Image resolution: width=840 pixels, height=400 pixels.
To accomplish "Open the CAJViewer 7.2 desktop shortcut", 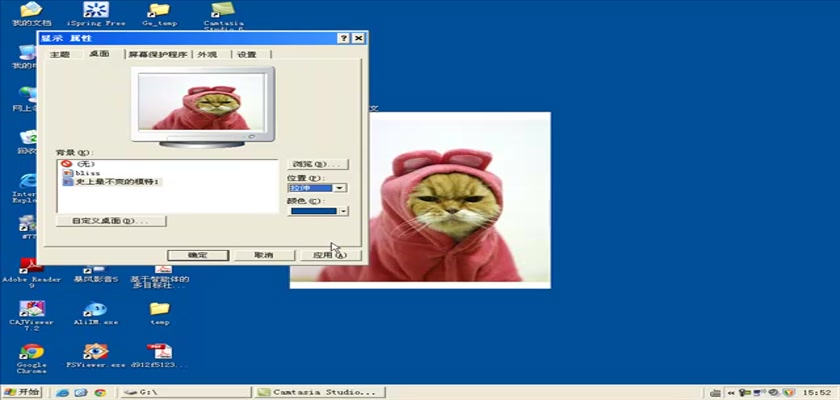I will (32, 316).
